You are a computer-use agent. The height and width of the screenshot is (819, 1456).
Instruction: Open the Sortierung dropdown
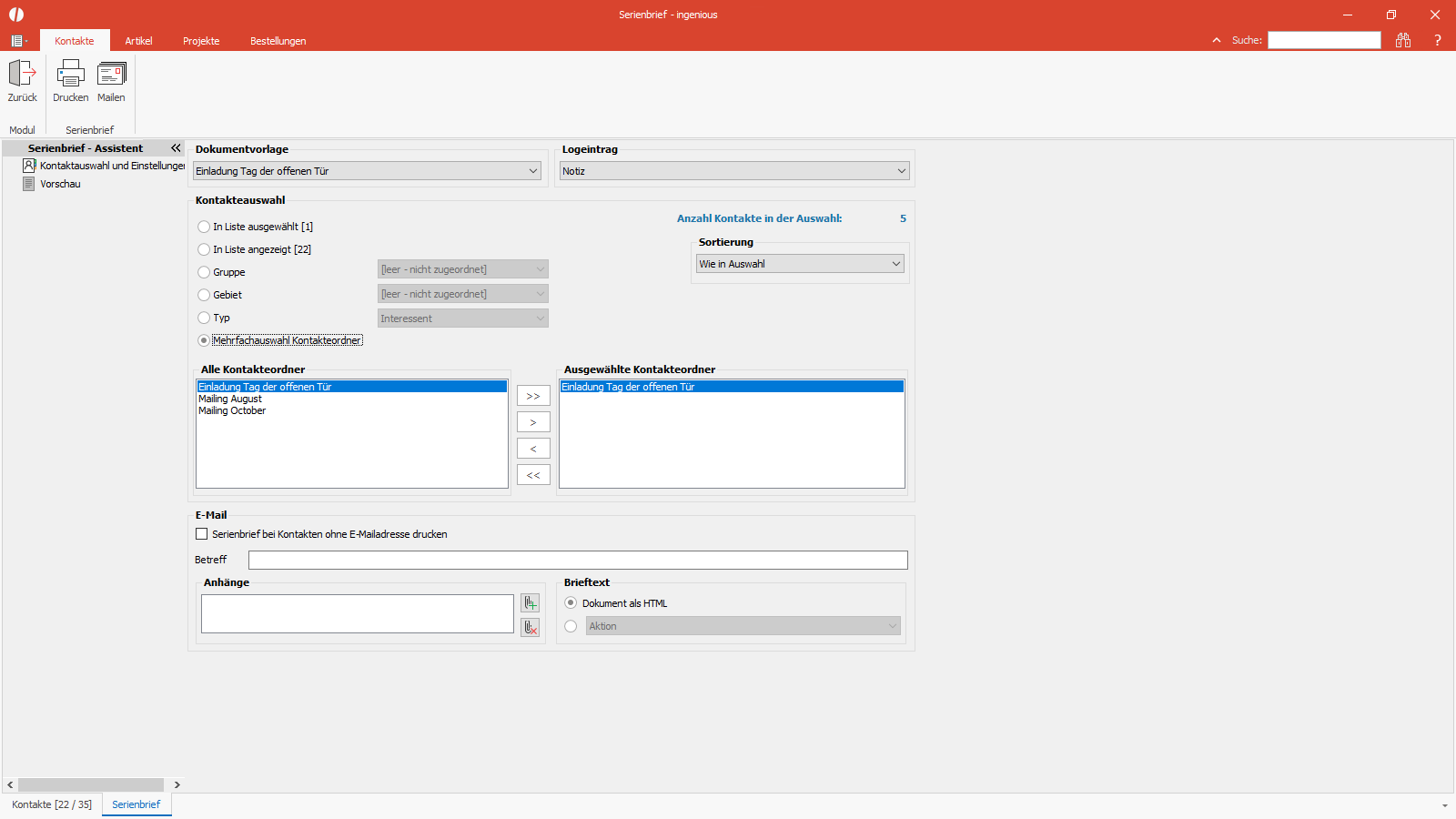800,264
